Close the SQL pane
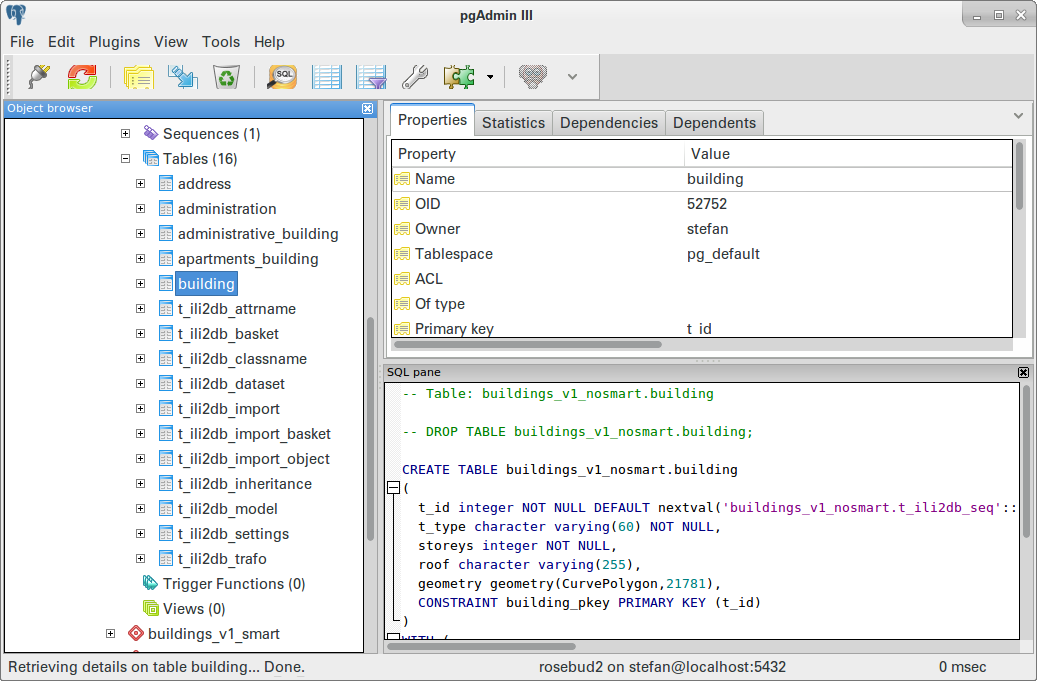Viewport: 1037px width, 681px height. (x=1023, y=372)
